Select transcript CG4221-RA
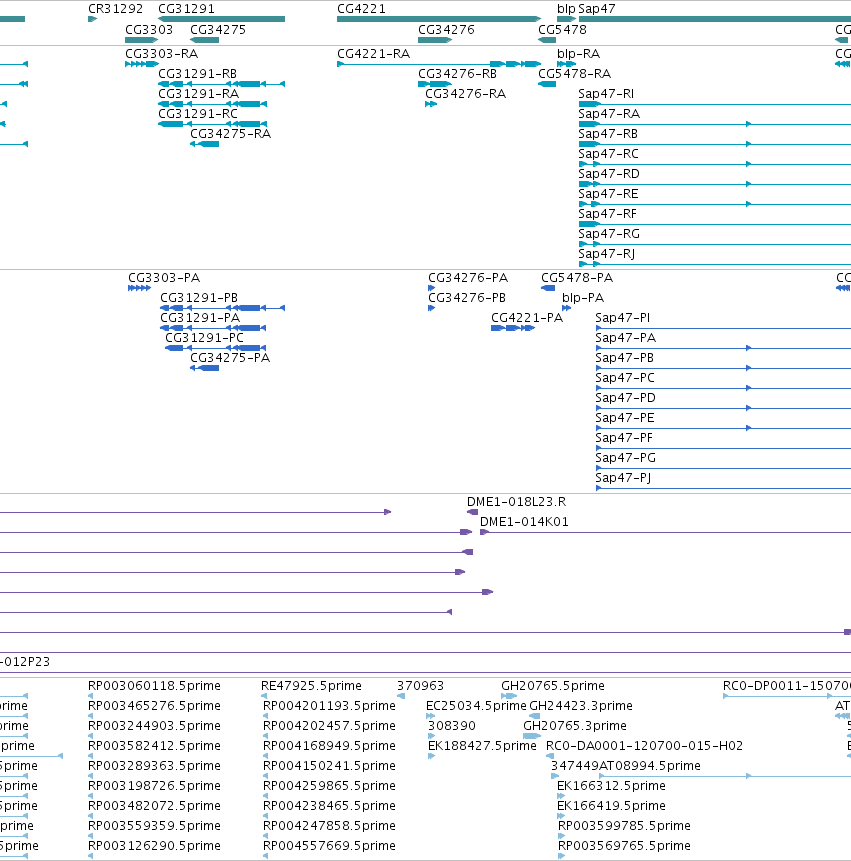This screenshot has height=861, width=851. [x=373, y=54]
